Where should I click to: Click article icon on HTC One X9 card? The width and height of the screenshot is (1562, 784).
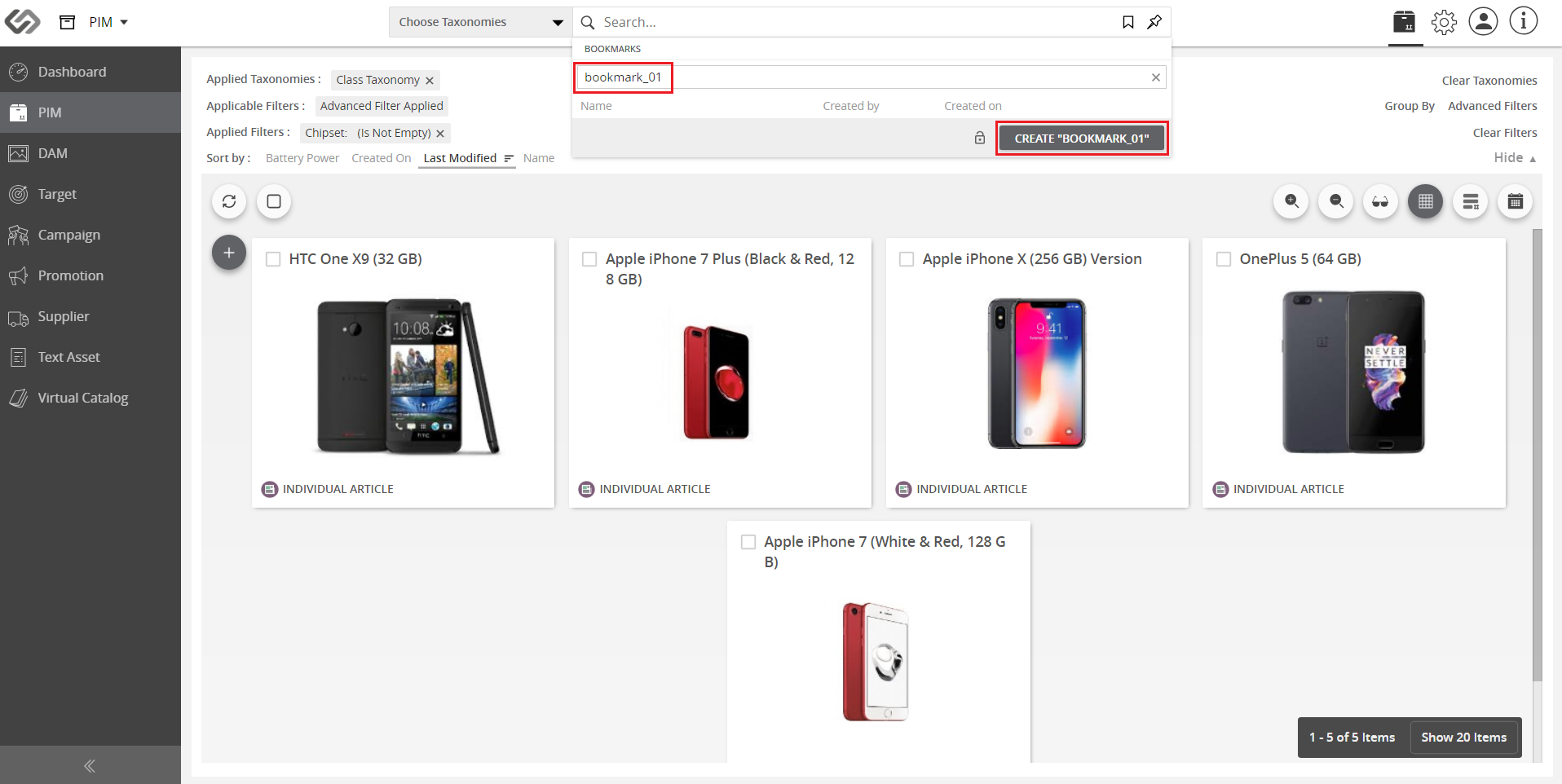tap(270, 489)
